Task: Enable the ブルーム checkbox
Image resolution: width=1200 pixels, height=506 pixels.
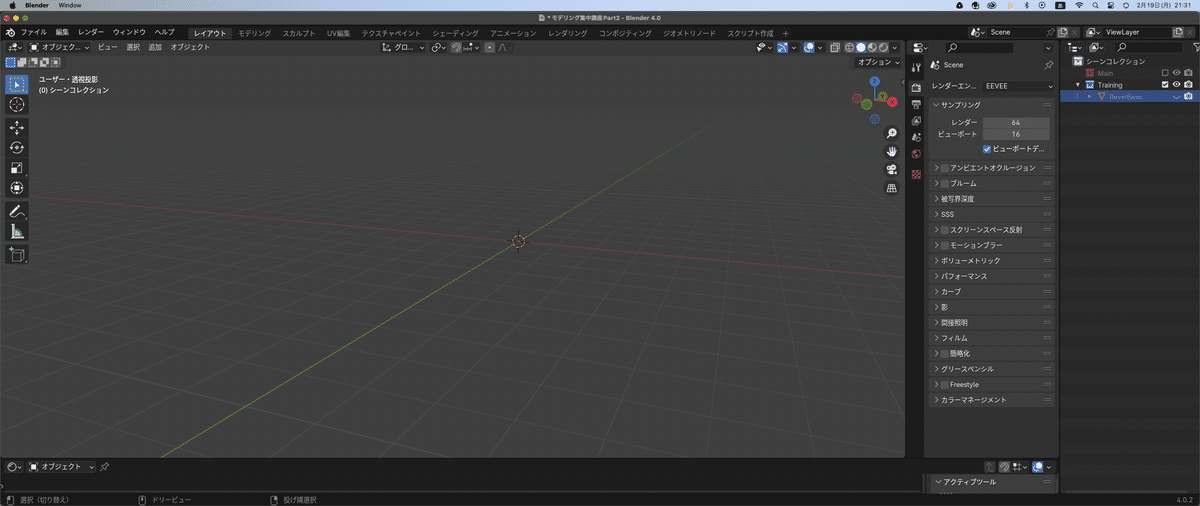Action: pos(945,183)
